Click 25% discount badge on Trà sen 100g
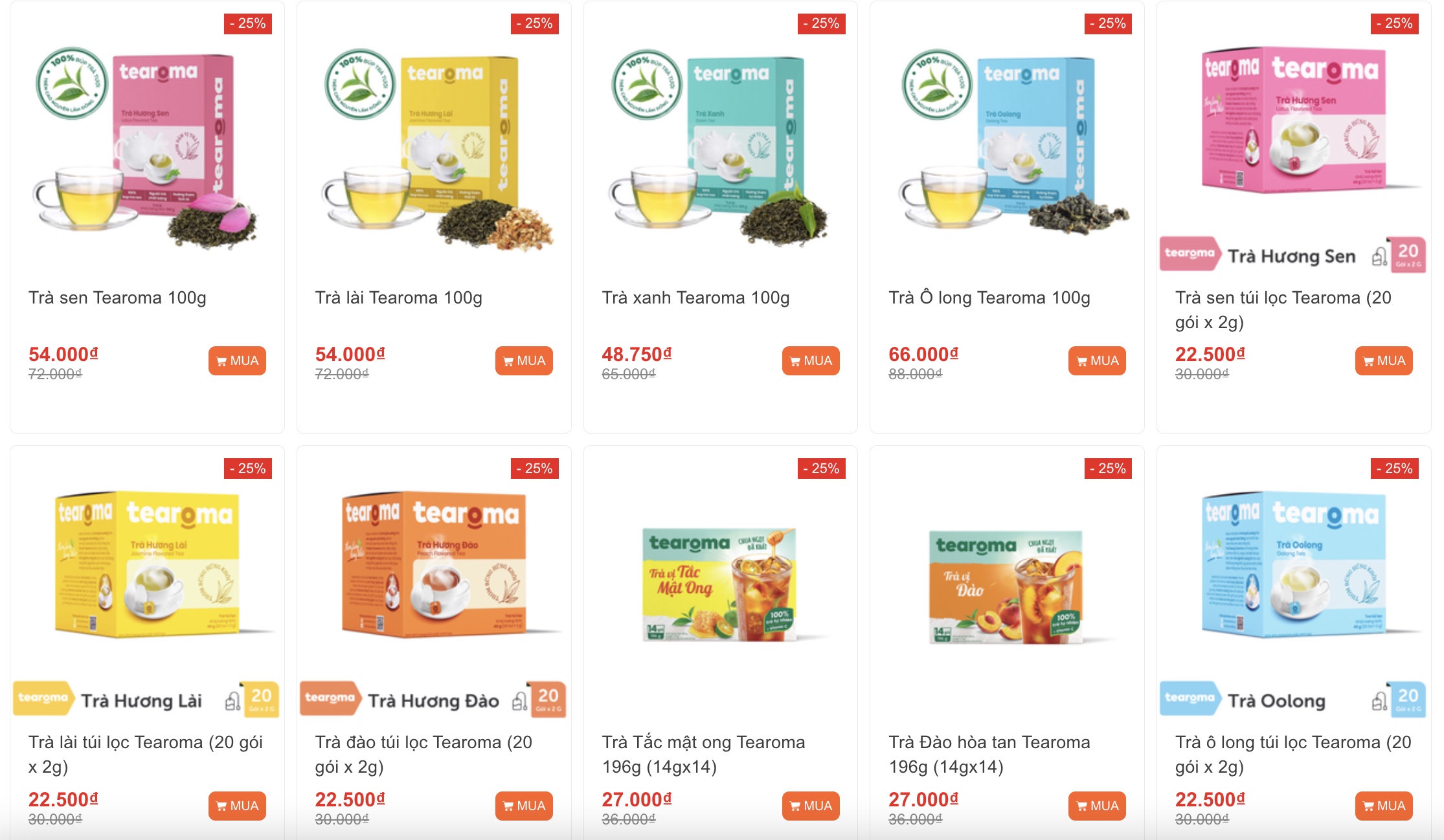Image resolution: width=1444 pixels, height=840 pixels. 248,23
